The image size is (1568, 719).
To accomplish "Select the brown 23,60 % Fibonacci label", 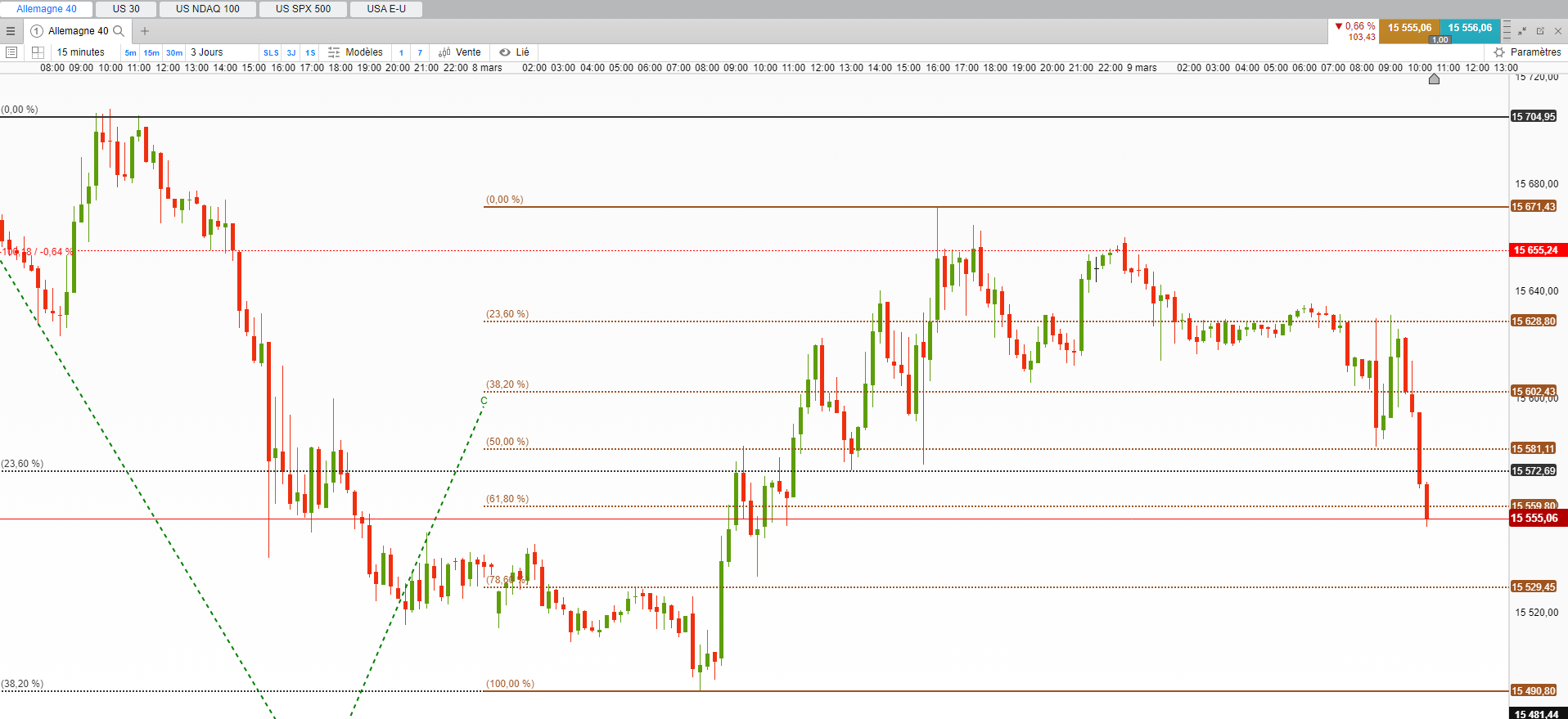I will point(507,314).
